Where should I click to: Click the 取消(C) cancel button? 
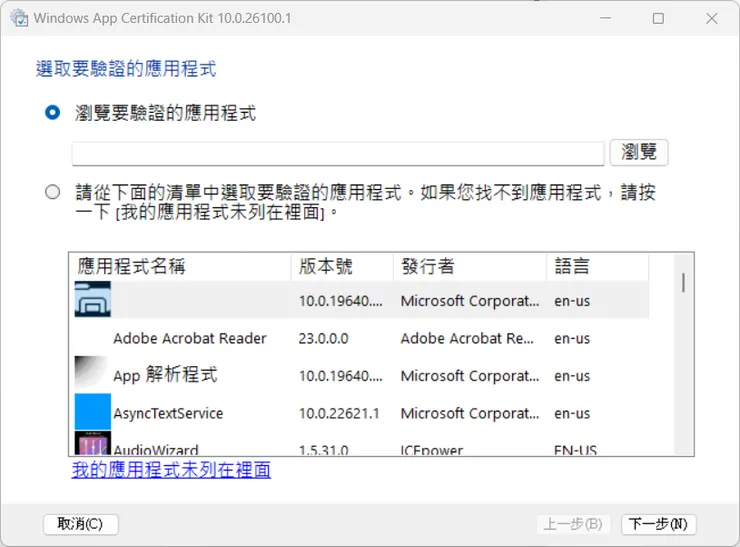click(80, 524)
